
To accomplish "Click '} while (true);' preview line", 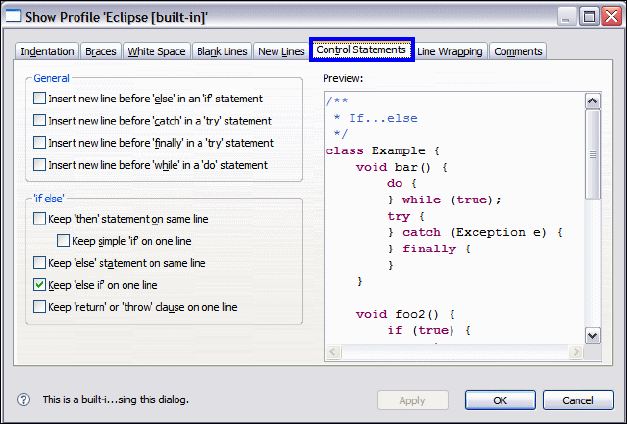I will pyautogui.click(x=444, y=200).
